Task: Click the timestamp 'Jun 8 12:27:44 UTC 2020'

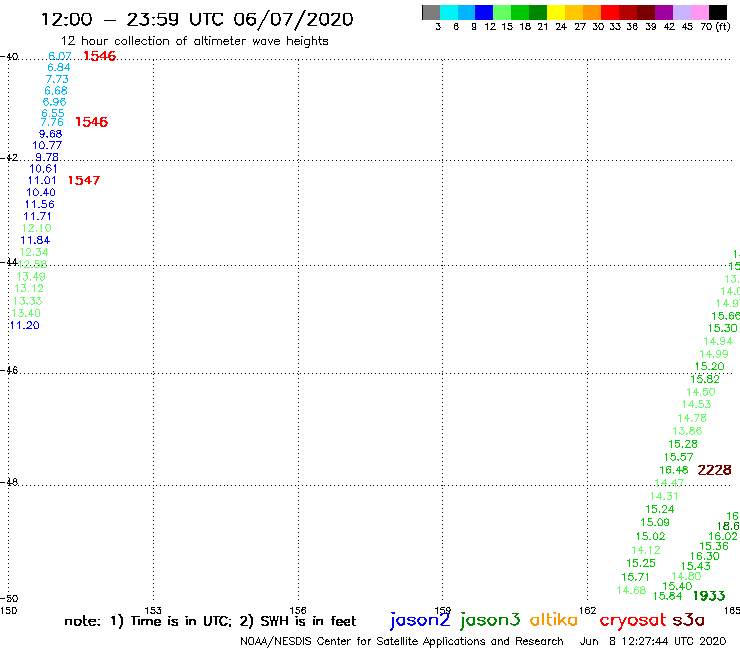Action: point(653,642)
